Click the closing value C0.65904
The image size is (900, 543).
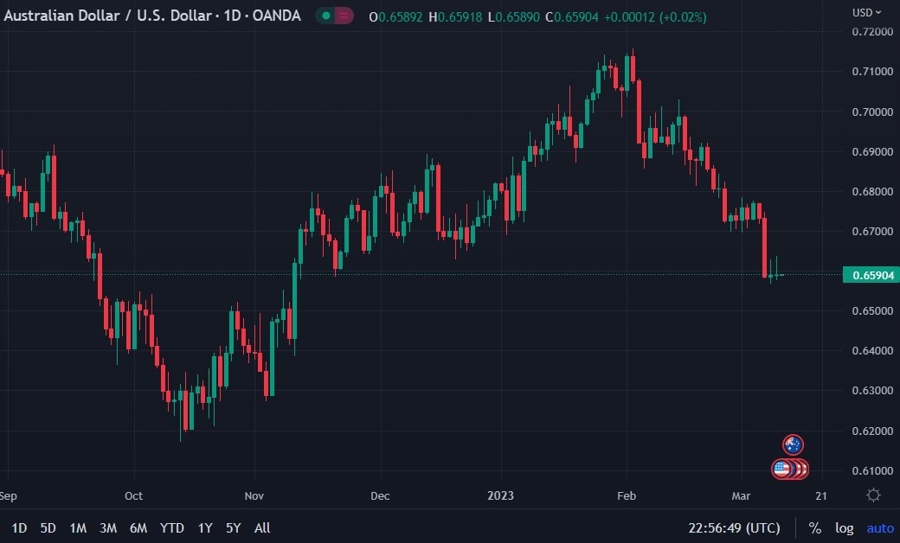pos(571,17)
